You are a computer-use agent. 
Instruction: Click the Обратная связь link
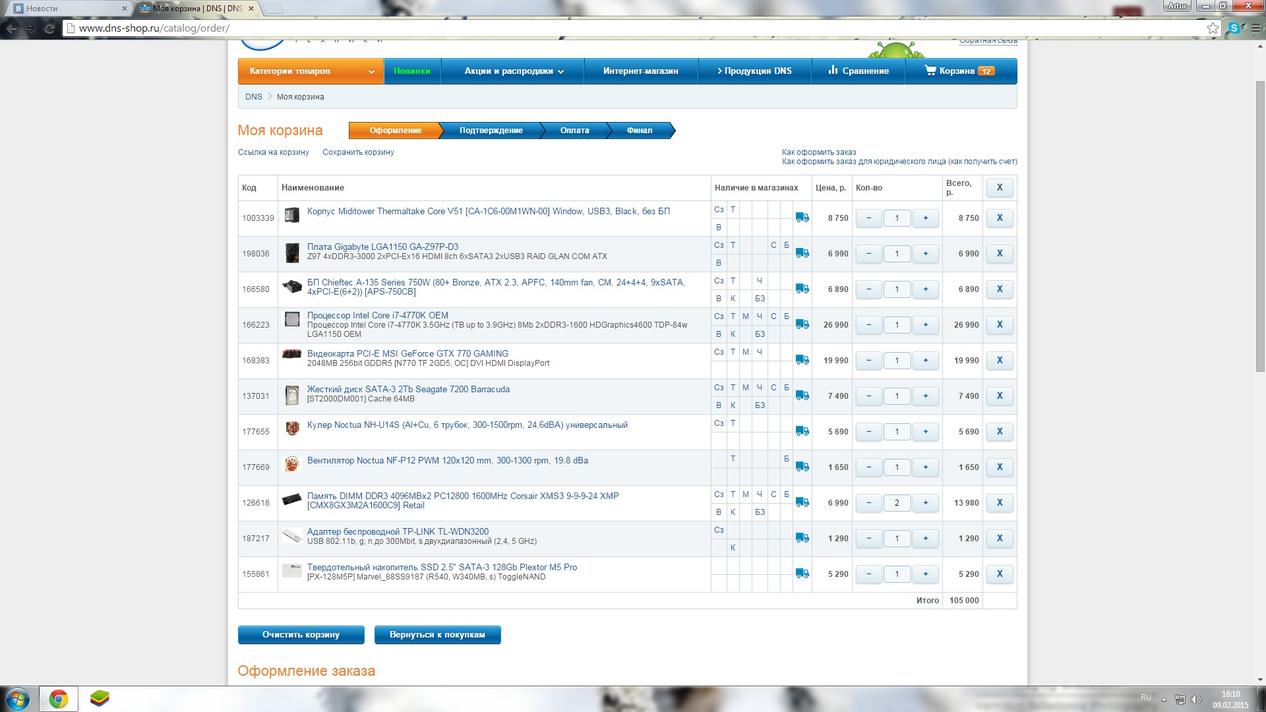[x=988, y=41]
